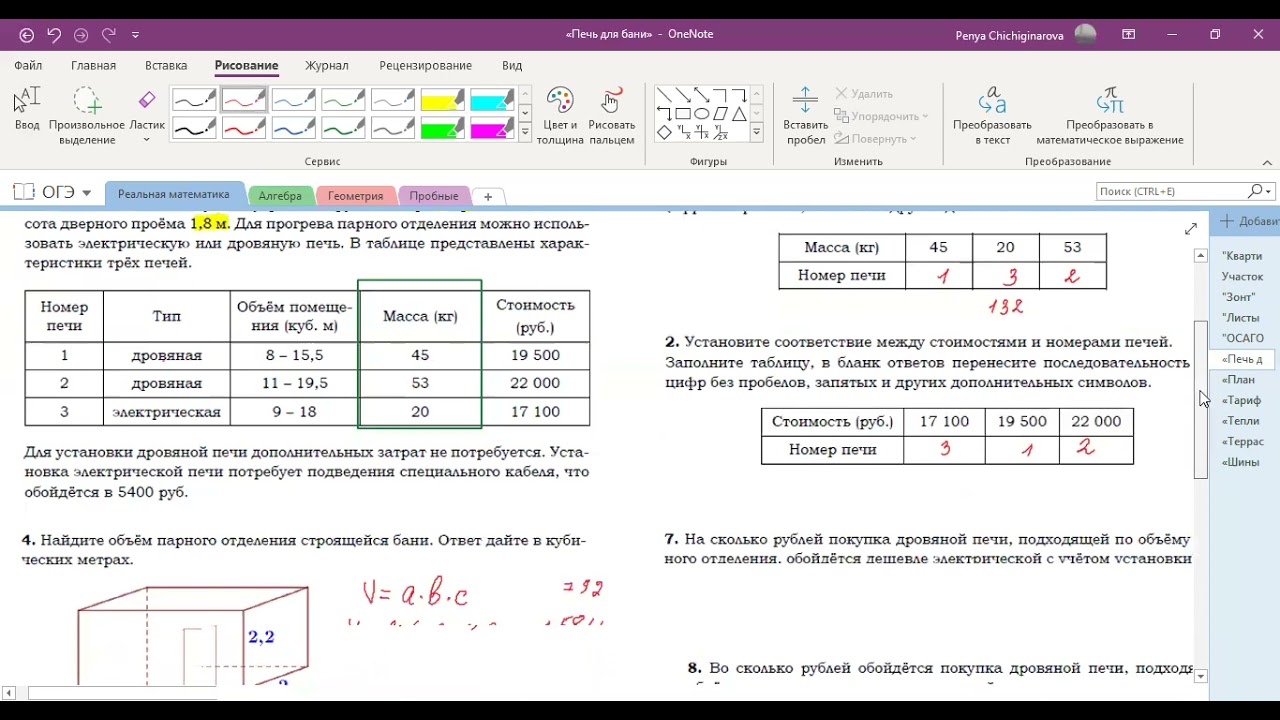Open the Алгебра section tab
1280x720 pixels.
(280, 196)
